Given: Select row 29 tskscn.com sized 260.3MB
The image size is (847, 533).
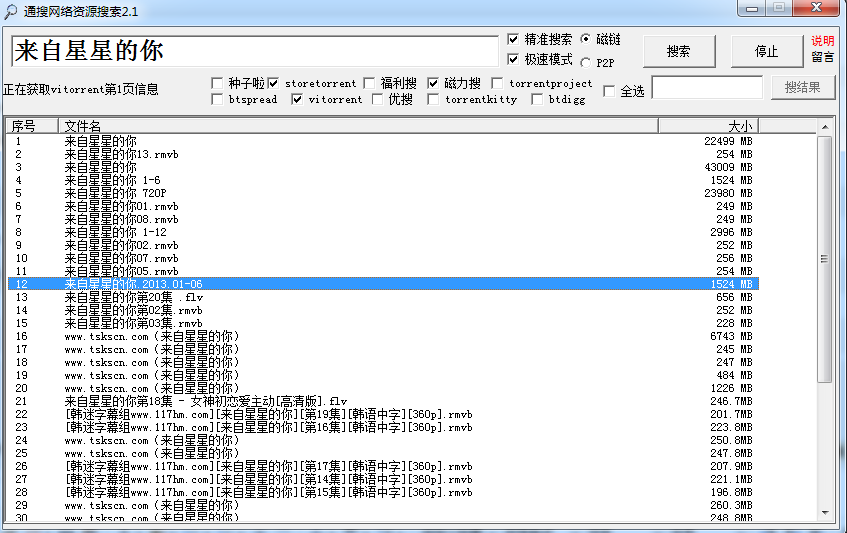Looking at the screenshot, I should pos(383,505).
